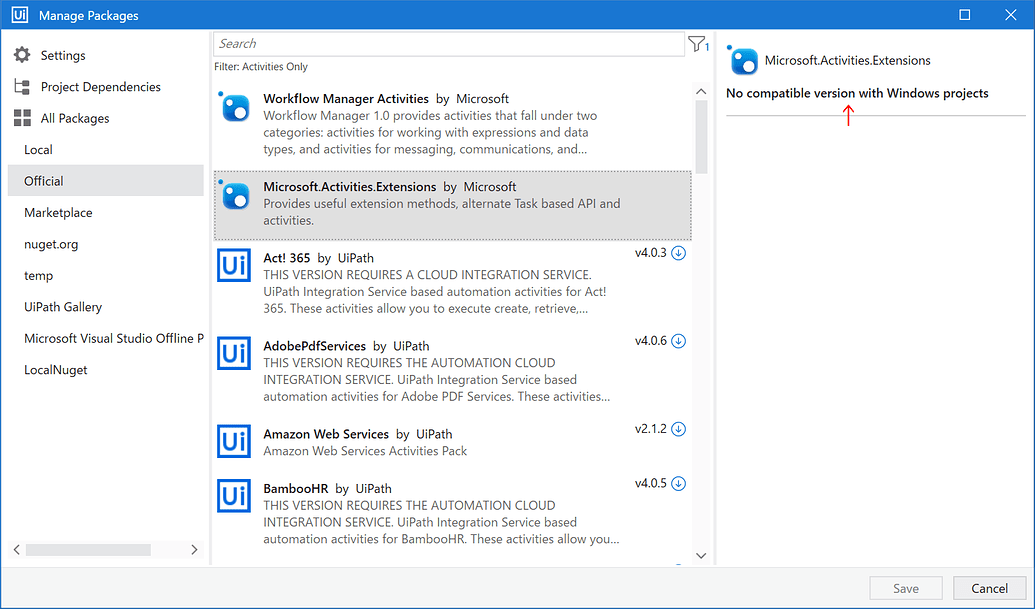
Task: Download the AdobePdfServices package
Action: coord(679,340)
